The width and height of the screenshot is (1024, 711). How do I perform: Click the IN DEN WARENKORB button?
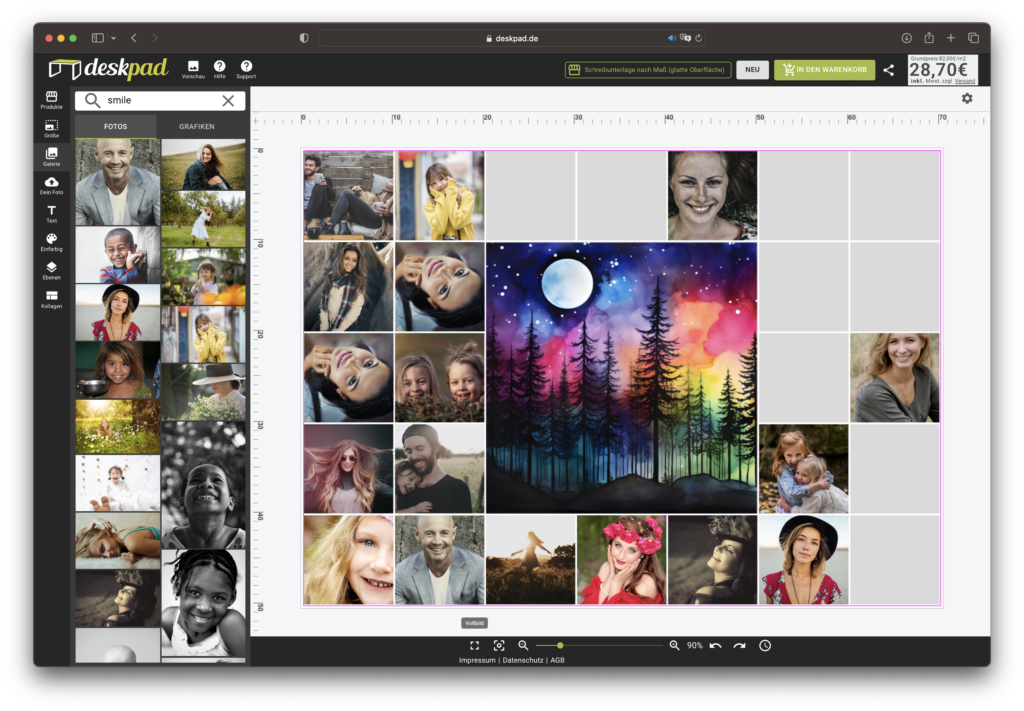point(824,70)
